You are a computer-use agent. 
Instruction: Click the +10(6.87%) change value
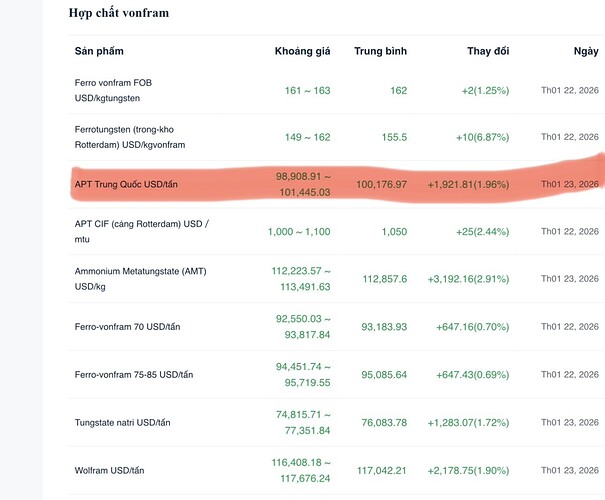[x=480, y=137]
